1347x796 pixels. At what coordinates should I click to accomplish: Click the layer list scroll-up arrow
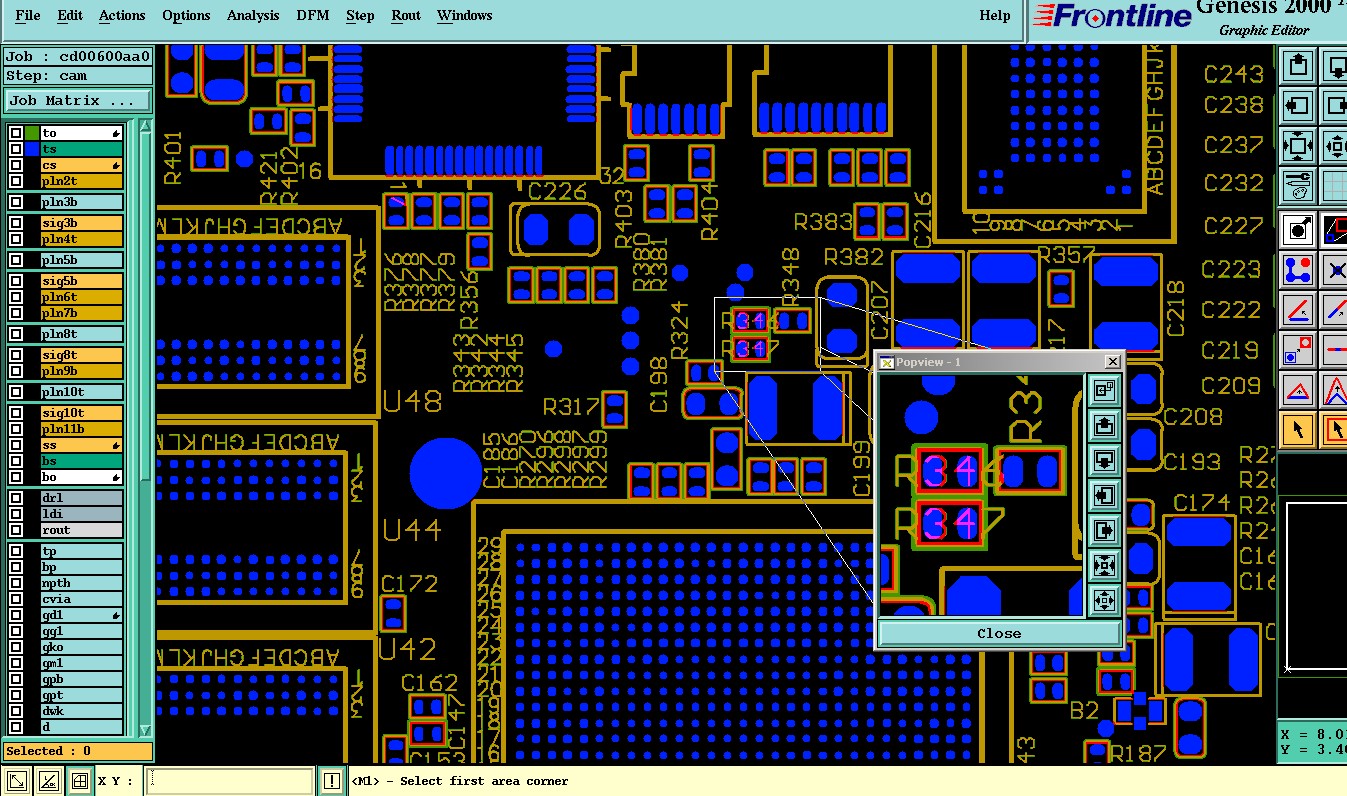click(145, 127)
